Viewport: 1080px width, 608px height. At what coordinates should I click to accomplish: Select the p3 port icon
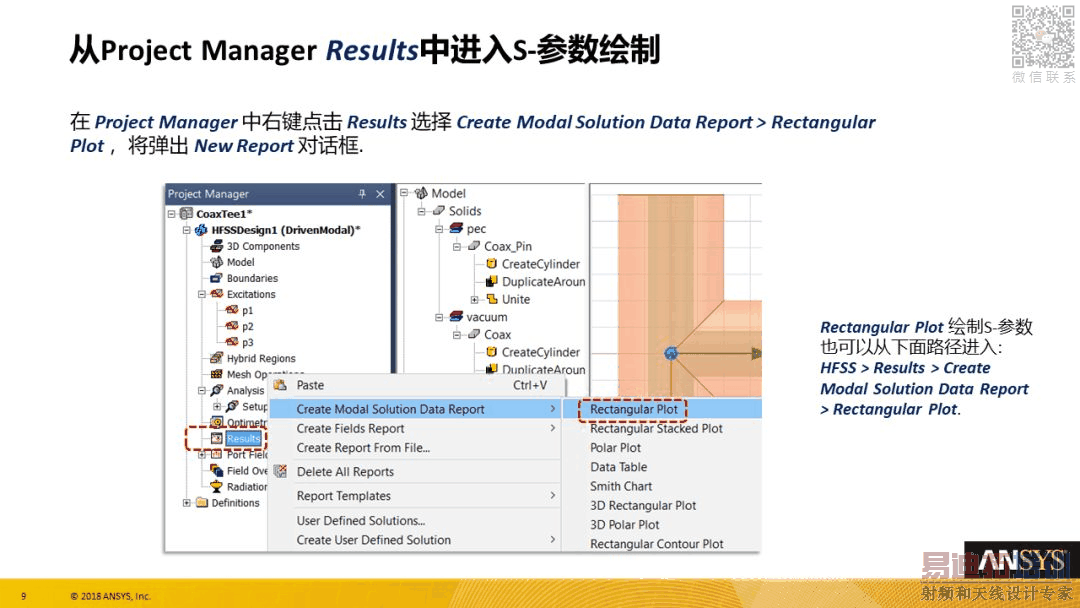232,342
